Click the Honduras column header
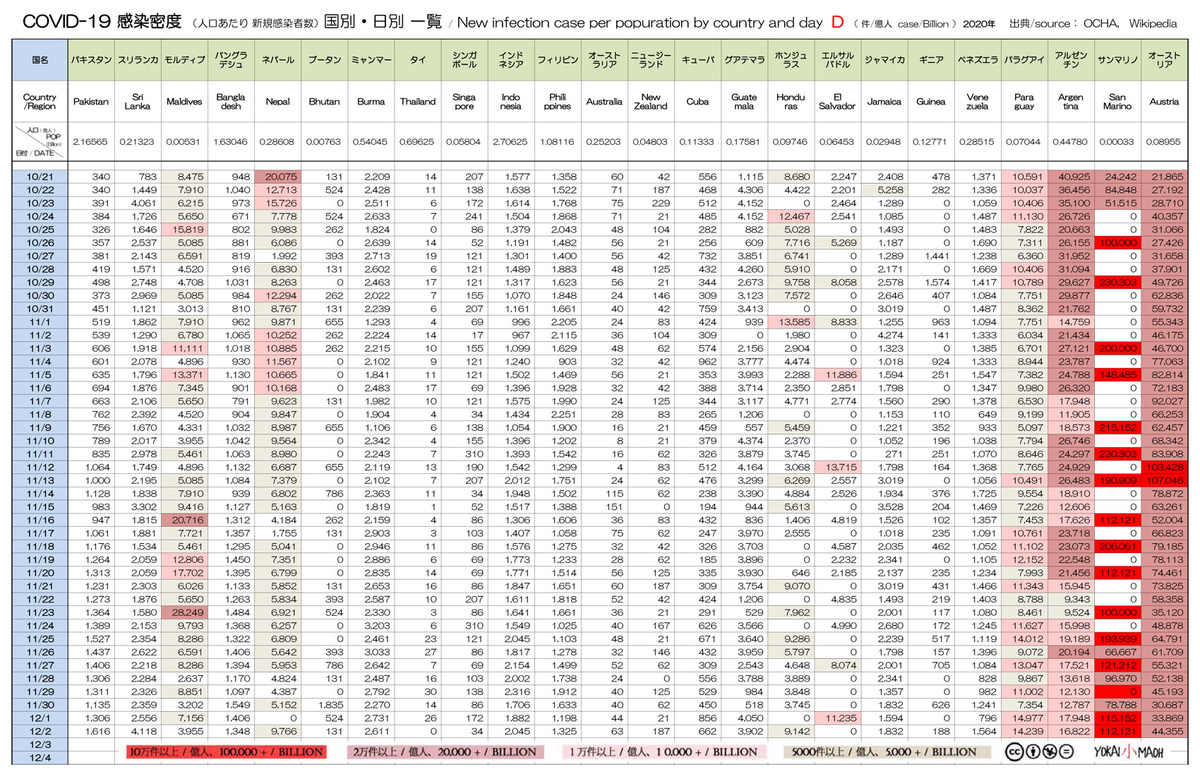 pyautogui.click(x=790, y=102)
